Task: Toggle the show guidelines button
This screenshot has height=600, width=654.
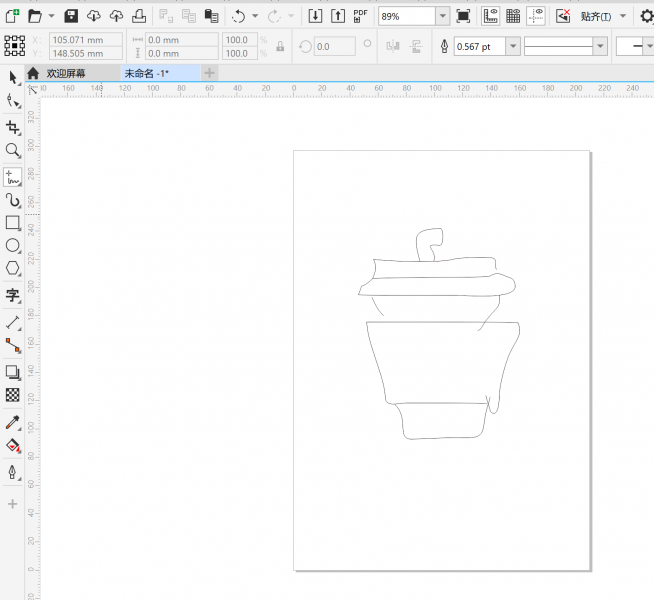Action: pyautogui.click(x=537, y=16)
